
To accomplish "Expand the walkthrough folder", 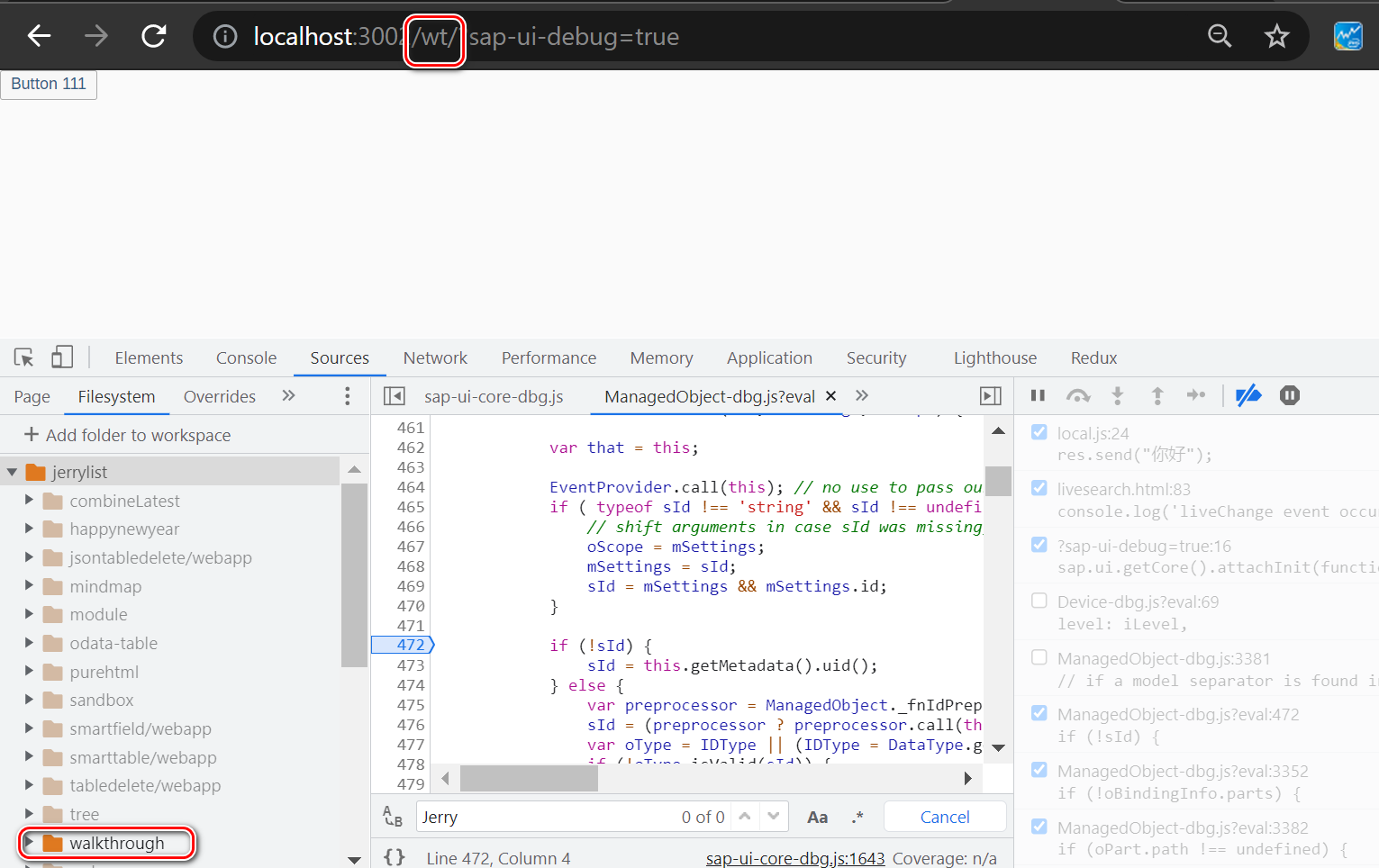I will click(29, 843).
